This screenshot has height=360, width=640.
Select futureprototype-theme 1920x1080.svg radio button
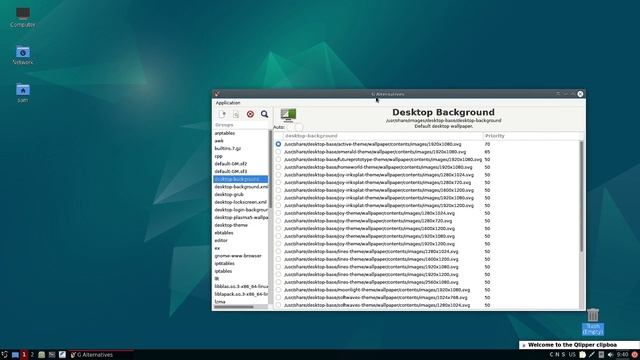pyautogui.click(x=278, y=160)
